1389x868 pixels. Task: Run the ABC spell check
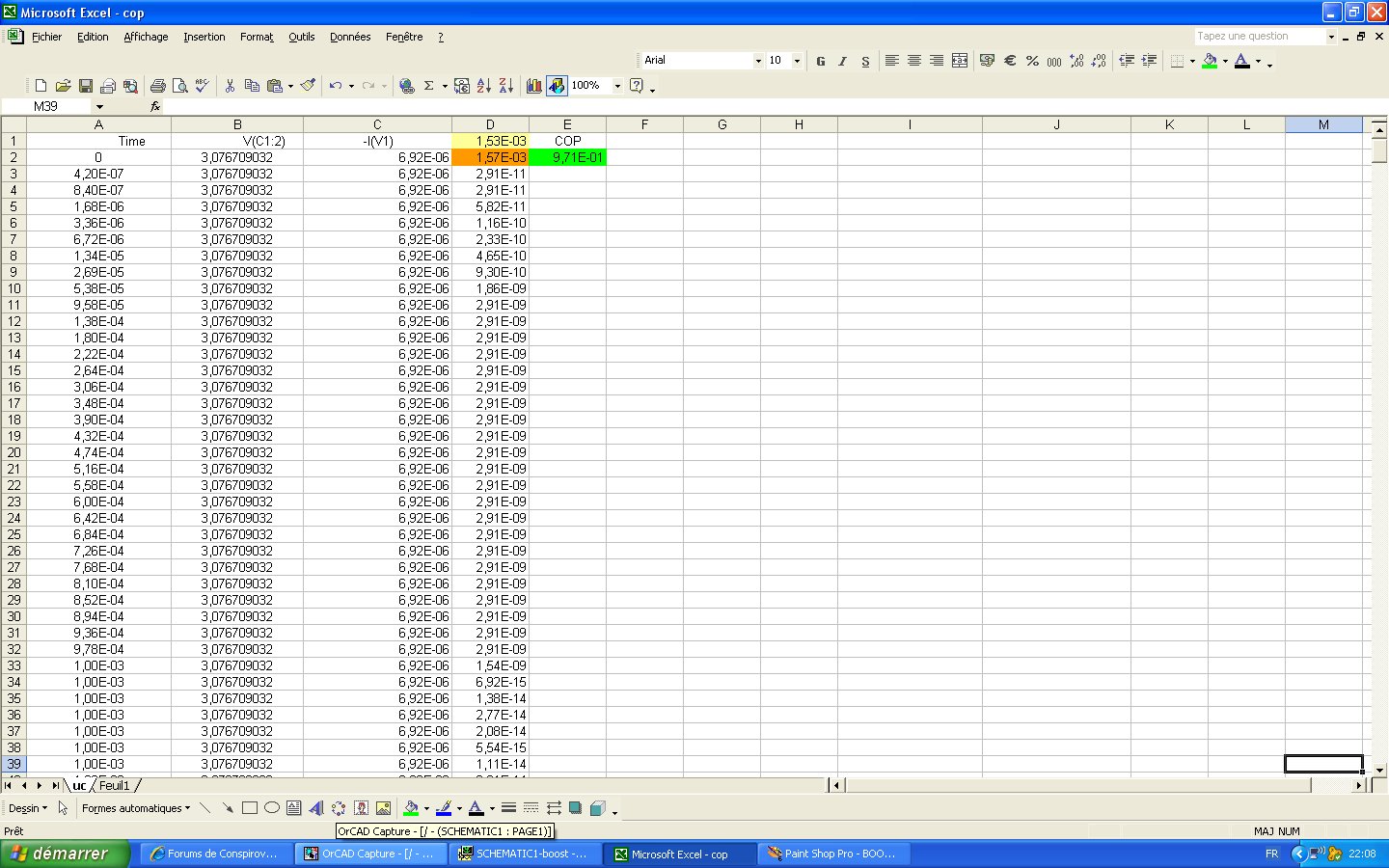202,86
